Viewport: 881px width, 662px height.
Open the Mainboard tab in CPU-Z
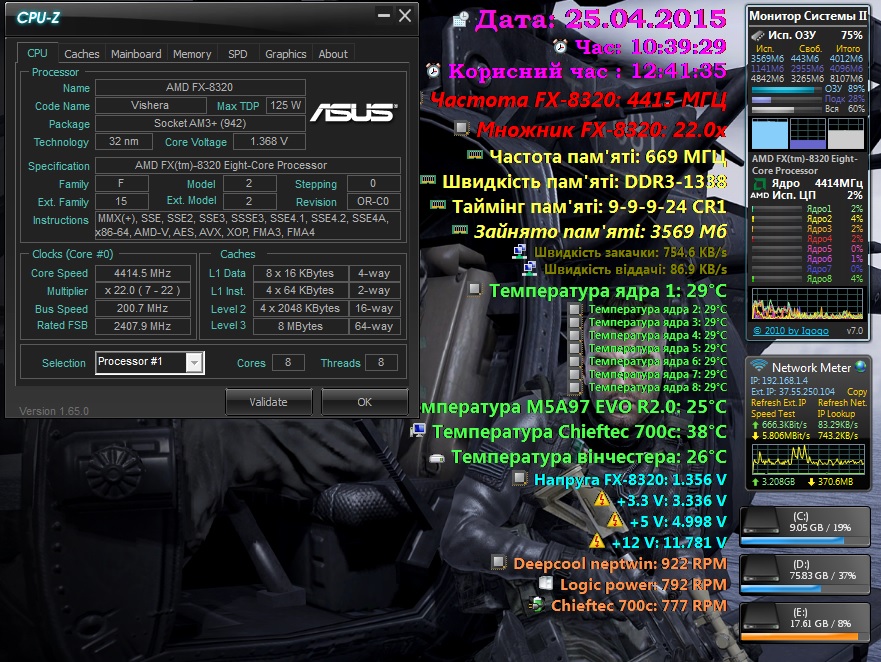(136, 54)
